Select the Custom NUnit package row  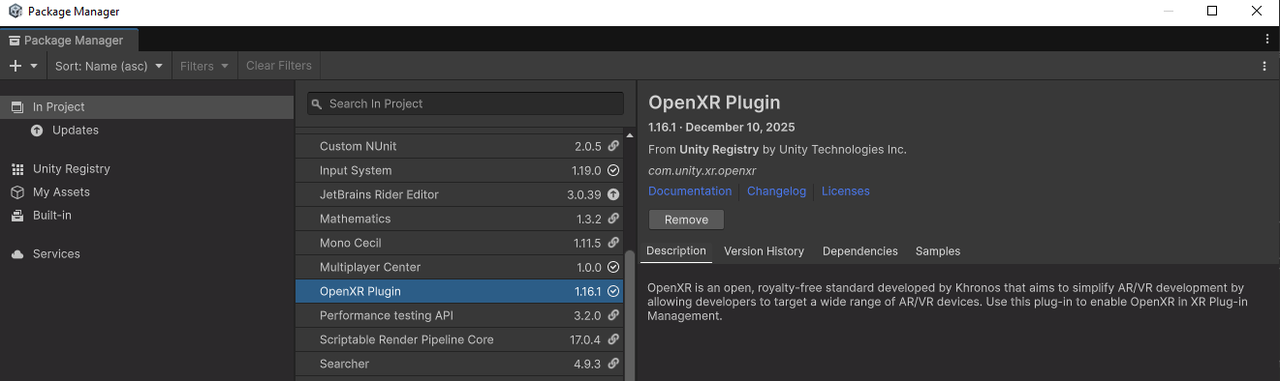coord(459,146)
